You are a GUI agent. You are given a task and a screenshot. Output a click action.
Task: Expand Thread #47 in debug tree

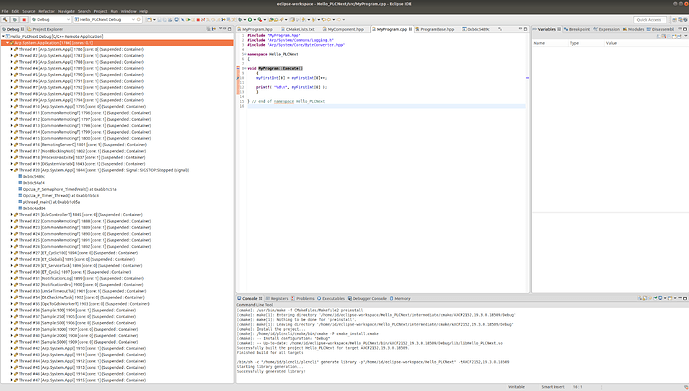tap(12, 380)
